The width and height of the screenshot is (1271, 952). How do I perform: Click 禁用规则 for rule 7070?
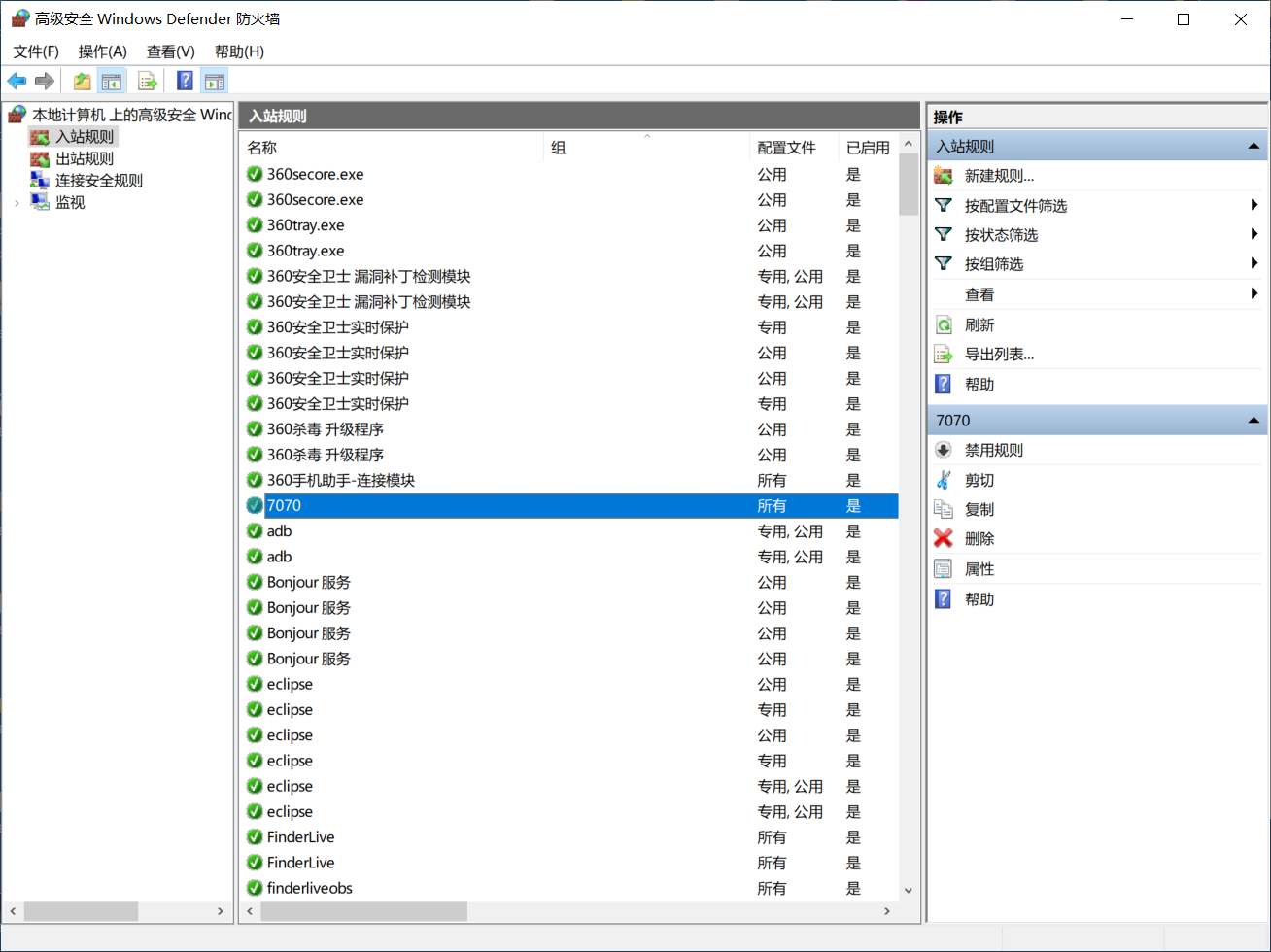[x=993, y=450]
